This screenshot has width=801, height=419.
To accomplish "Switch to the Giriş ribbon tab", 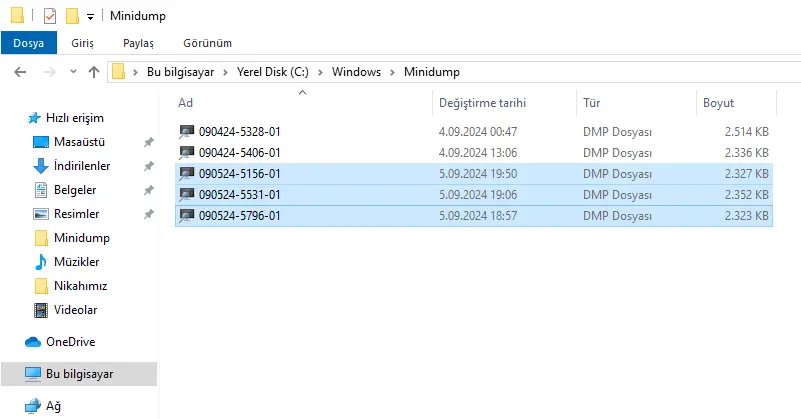I will point(82,43).
